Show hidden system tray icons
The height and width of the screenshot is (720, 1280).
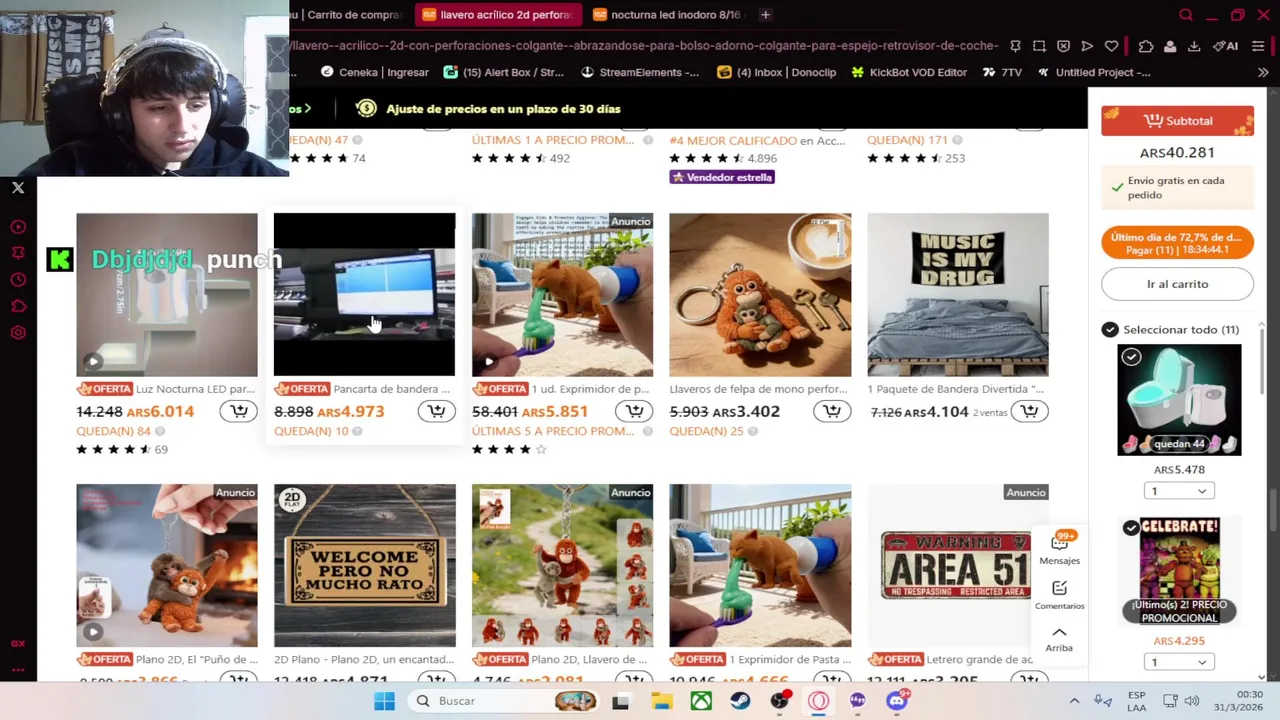[x=1074, y=701]
